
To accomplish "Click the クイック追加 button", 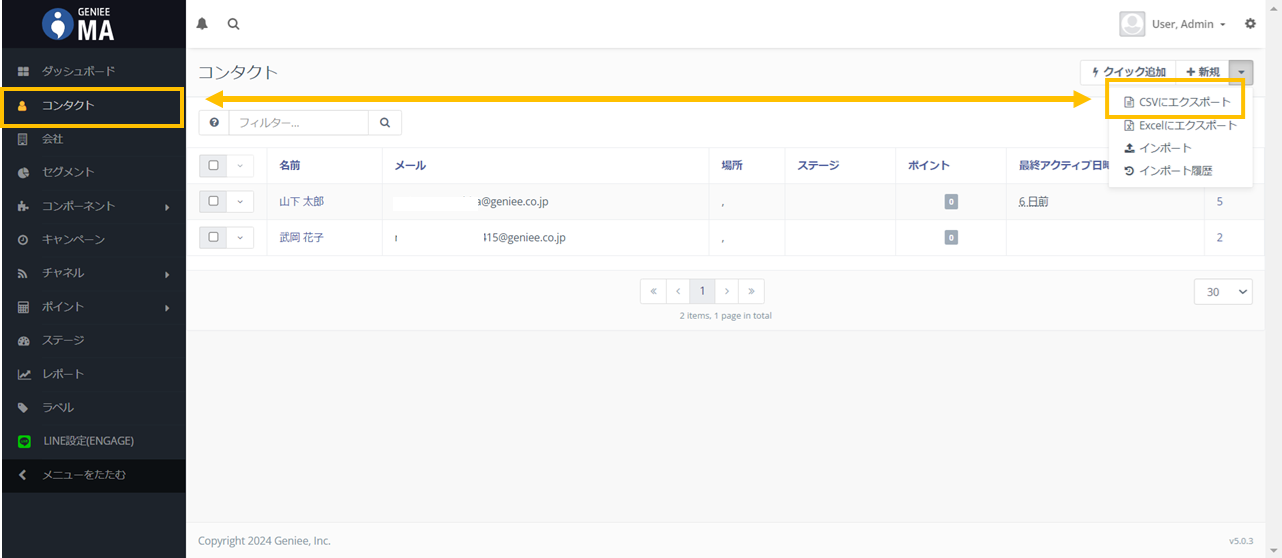I will pyautogui.click(x=1127, y=72).
